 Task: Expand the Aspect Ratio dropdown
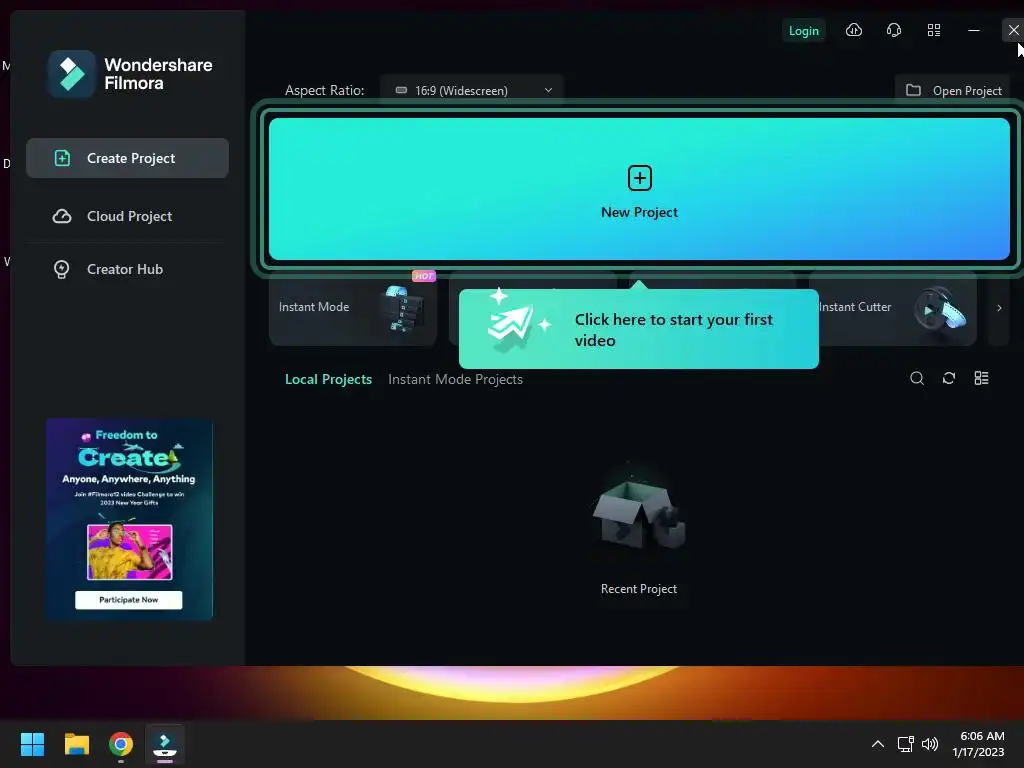472,90
